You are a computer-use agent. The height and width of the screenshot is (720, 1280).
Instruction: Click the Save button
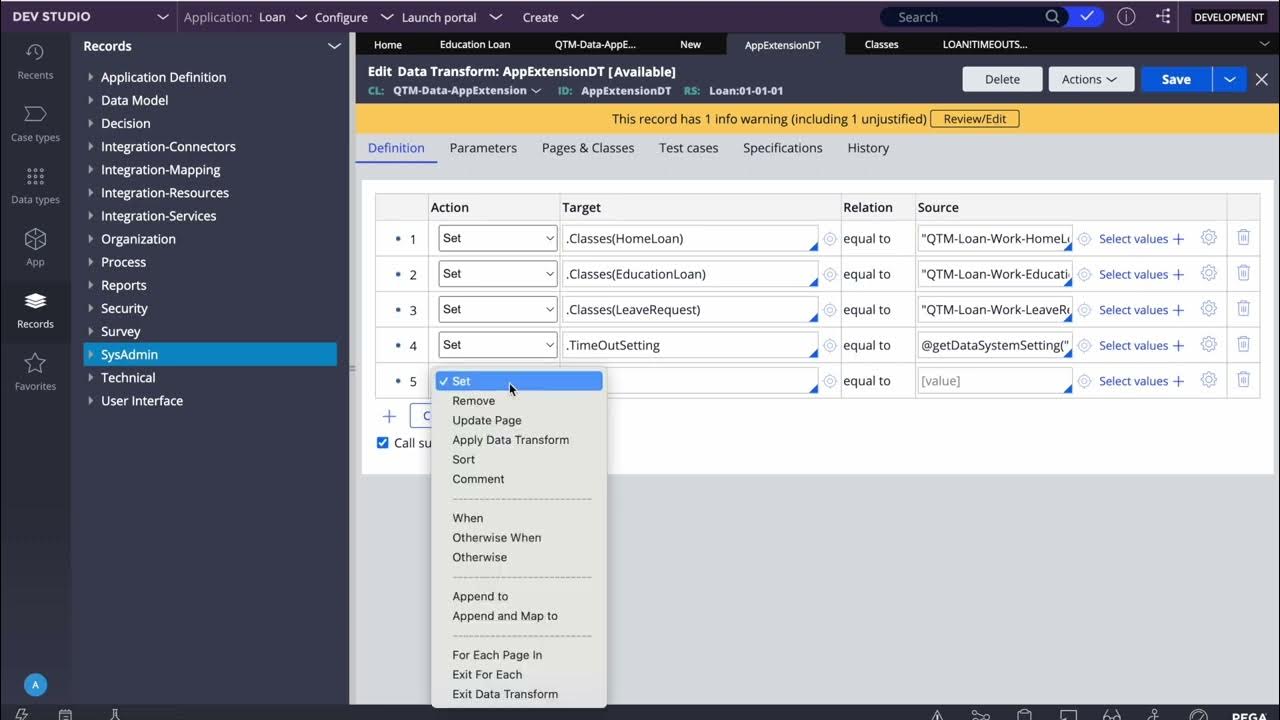pos(1176,79)
